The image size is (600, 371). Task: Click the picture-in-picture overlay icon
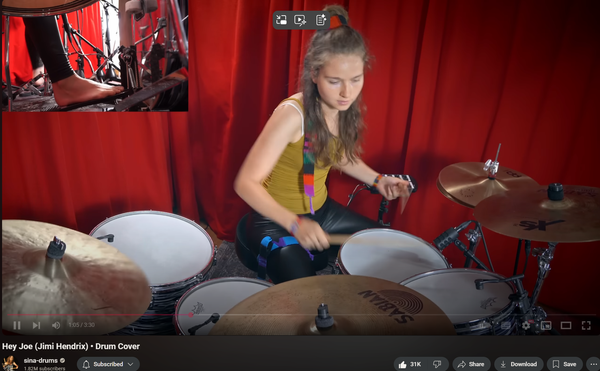(x=282, y=20)
